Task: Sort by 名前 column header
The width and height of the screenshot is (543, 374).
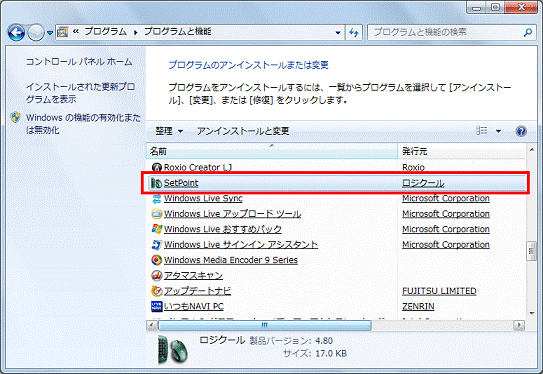Action: pyautogui.click(x=272, y=151)
